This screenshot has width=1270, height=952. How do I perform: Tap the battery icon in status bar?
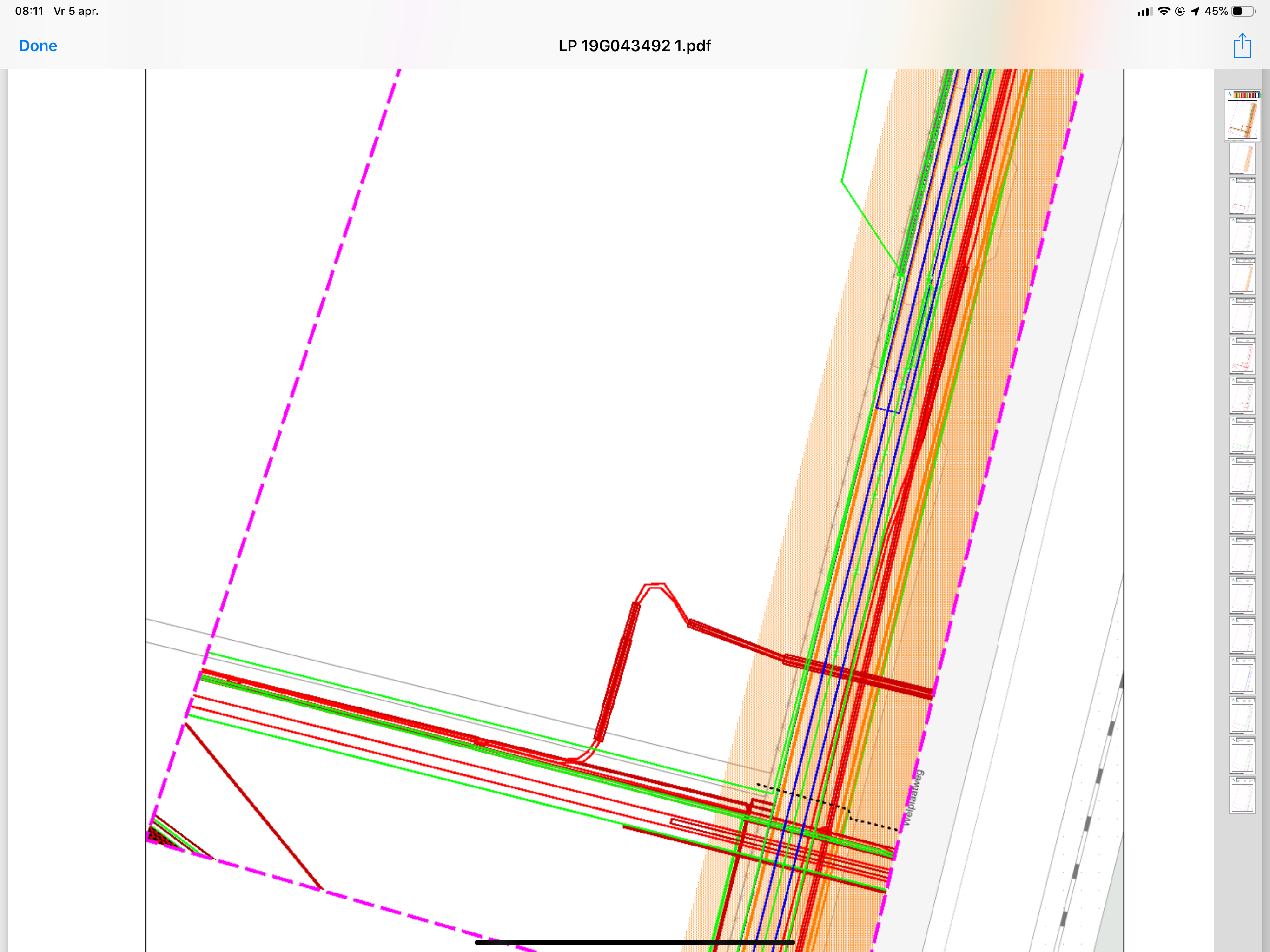[1244, 12]
